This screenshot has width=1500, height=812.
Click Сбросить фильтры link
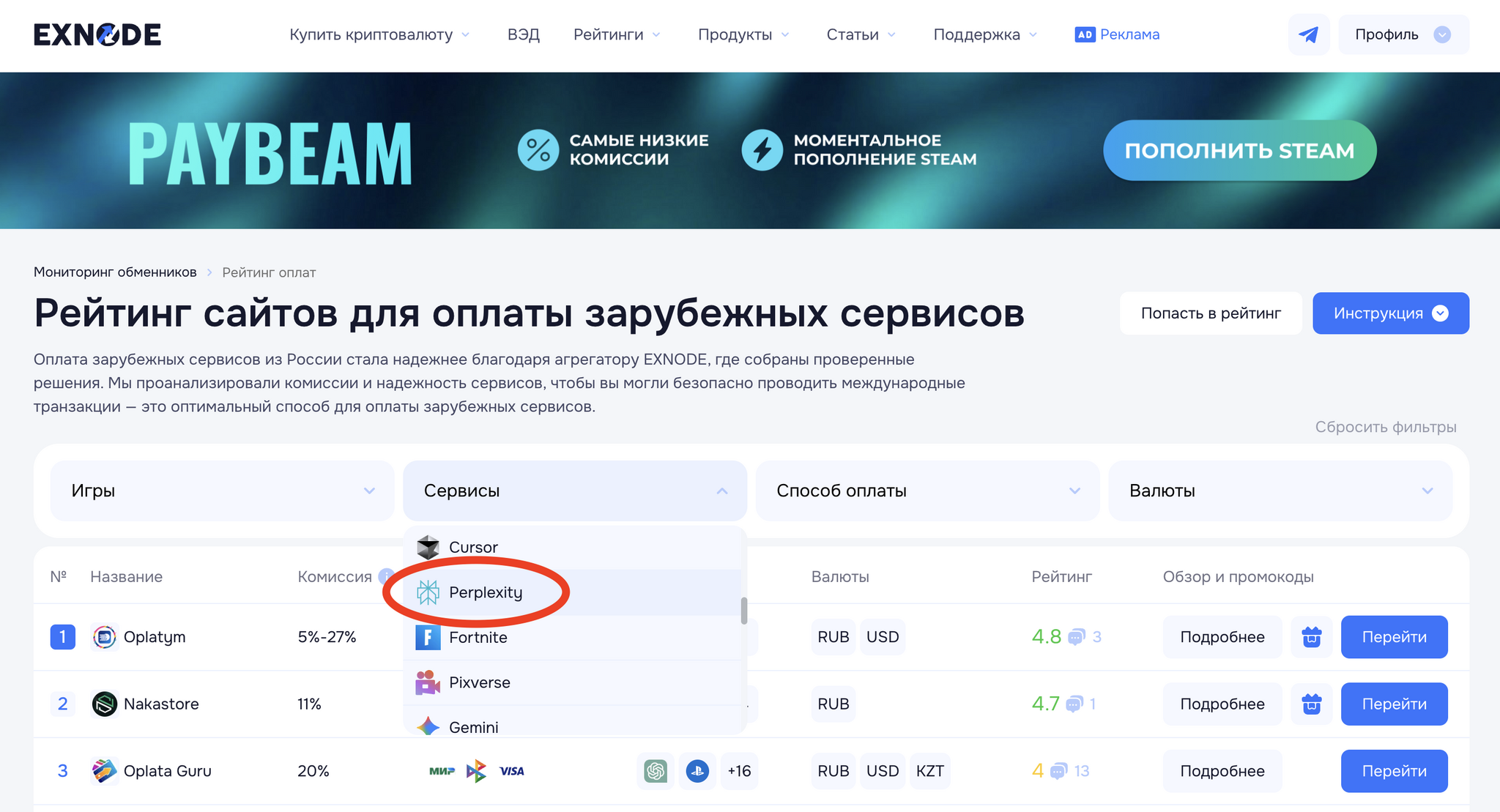coord(1385,427)
